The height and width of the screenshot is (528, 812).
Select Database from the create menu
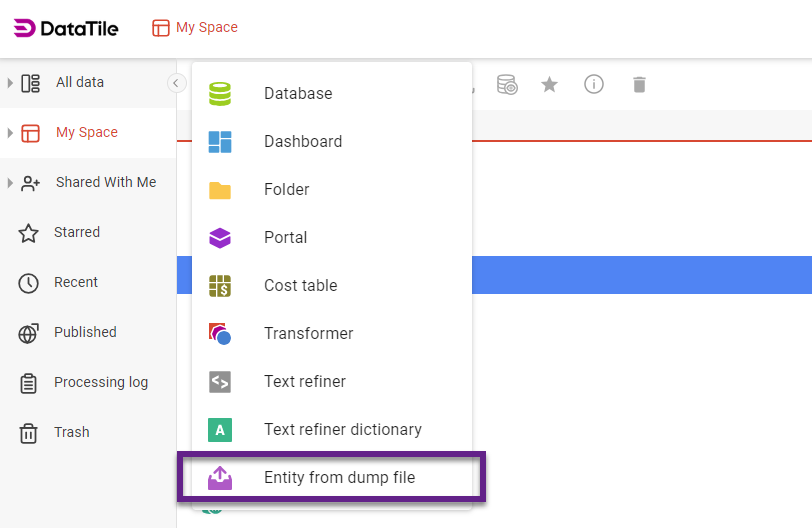pyautogui.click(x=298, y=94)
